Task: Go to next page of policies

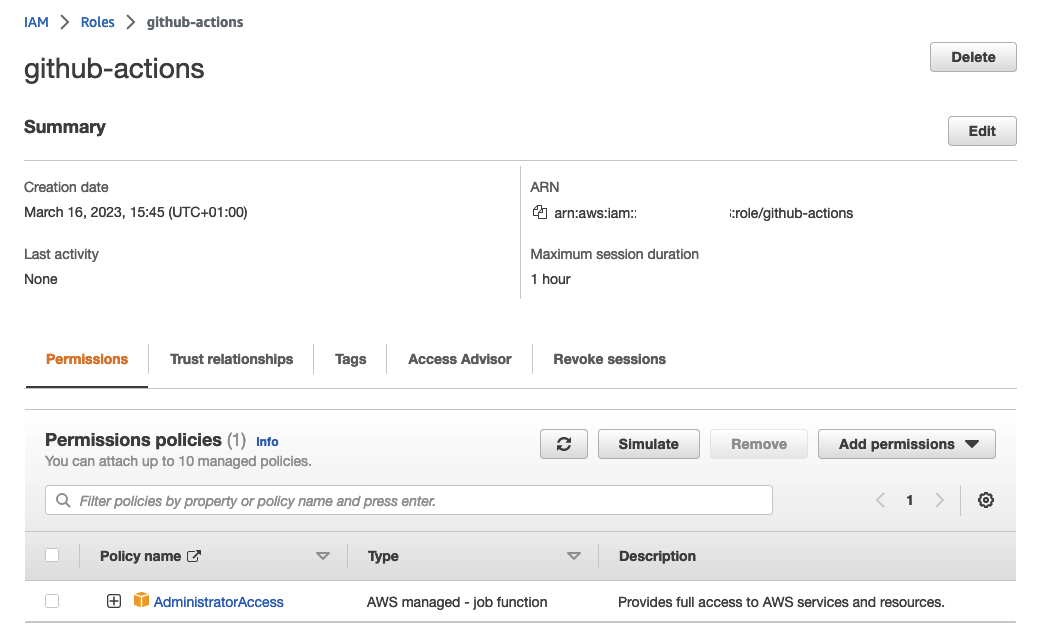Action: click(939, 500)
